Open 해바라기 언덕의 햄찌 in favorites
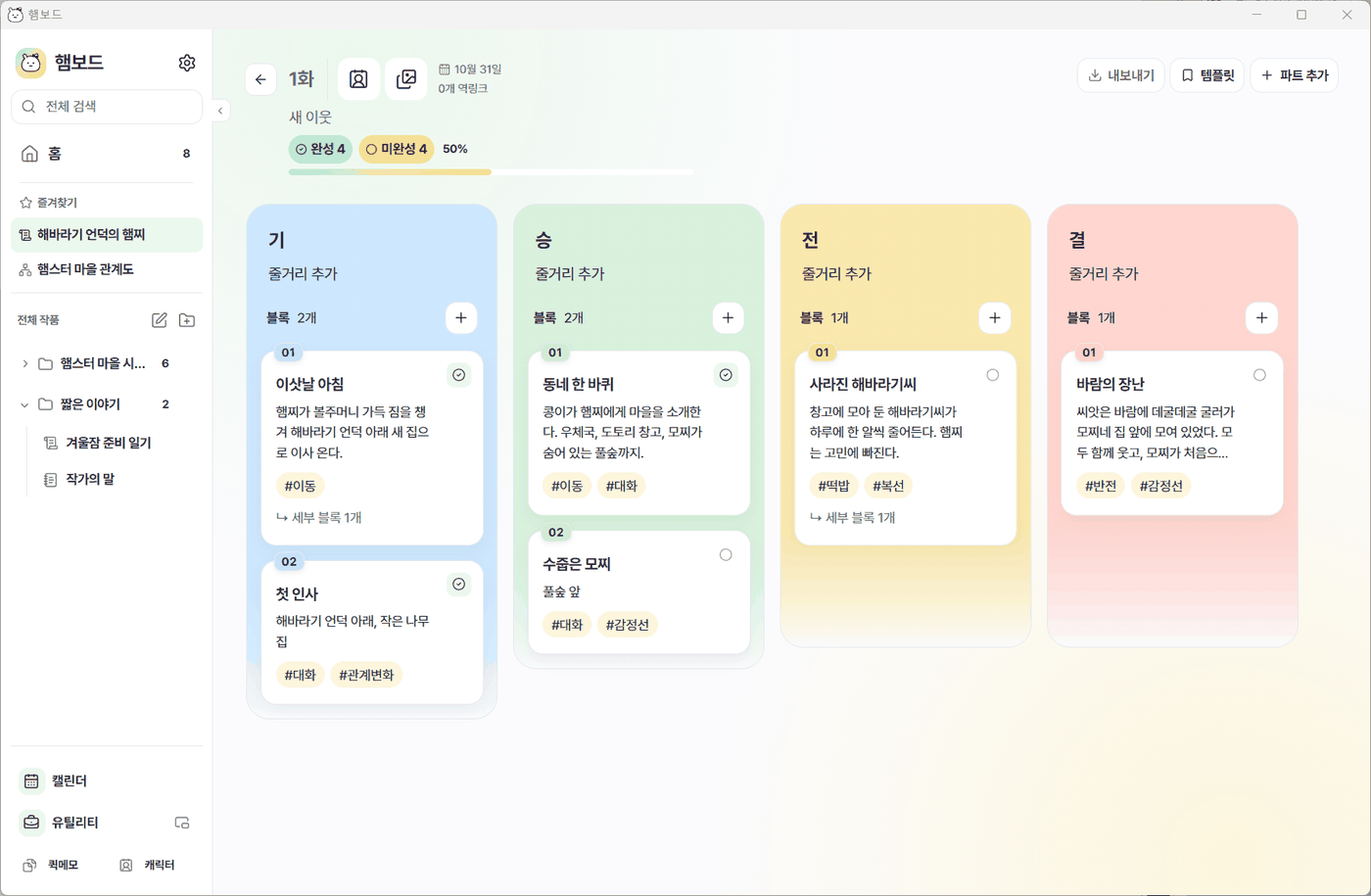 click(x=107, y=235)
